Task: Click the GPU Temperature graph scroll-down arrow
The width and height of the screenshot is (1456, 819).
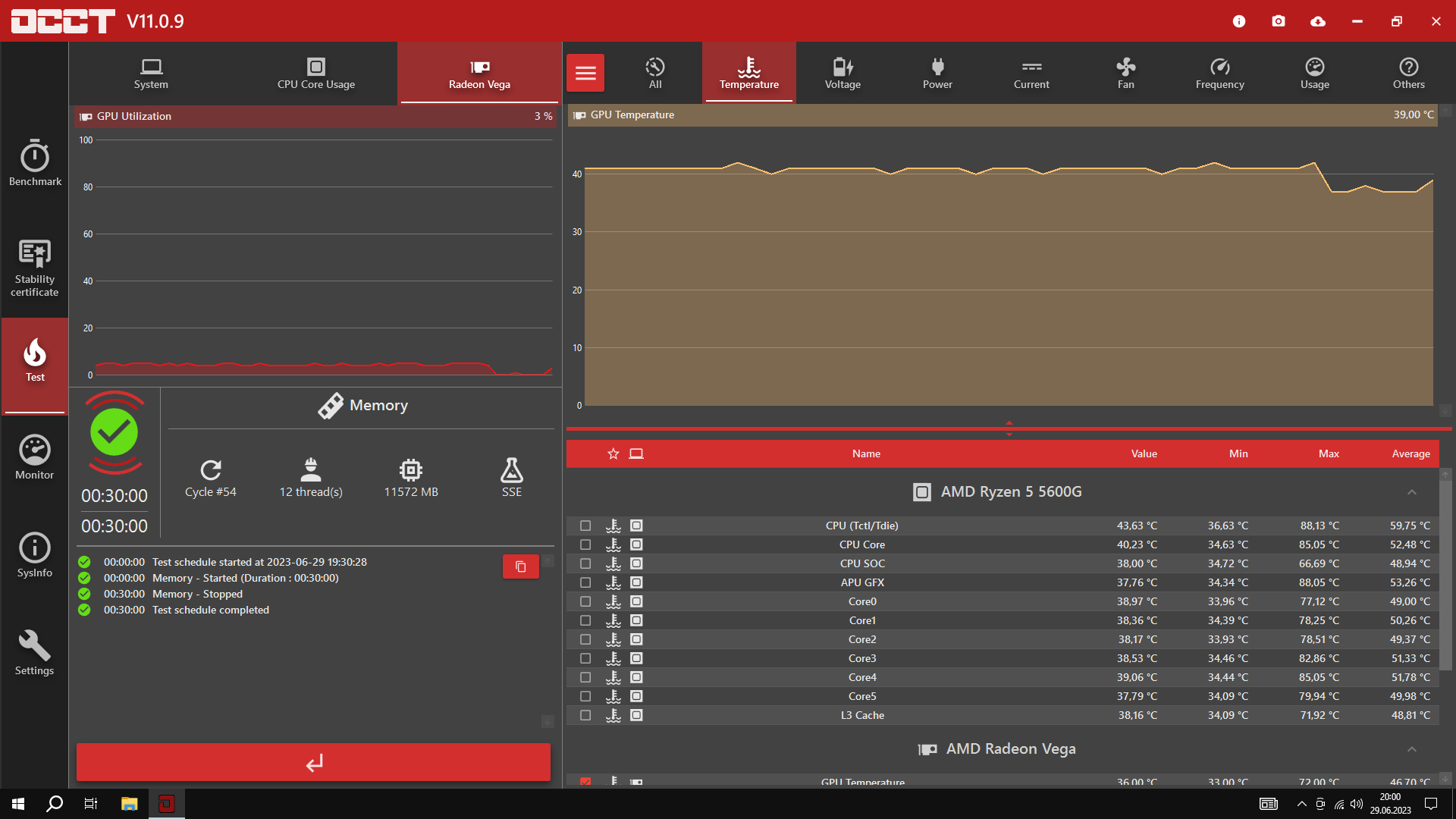Action: (1446, 410)
